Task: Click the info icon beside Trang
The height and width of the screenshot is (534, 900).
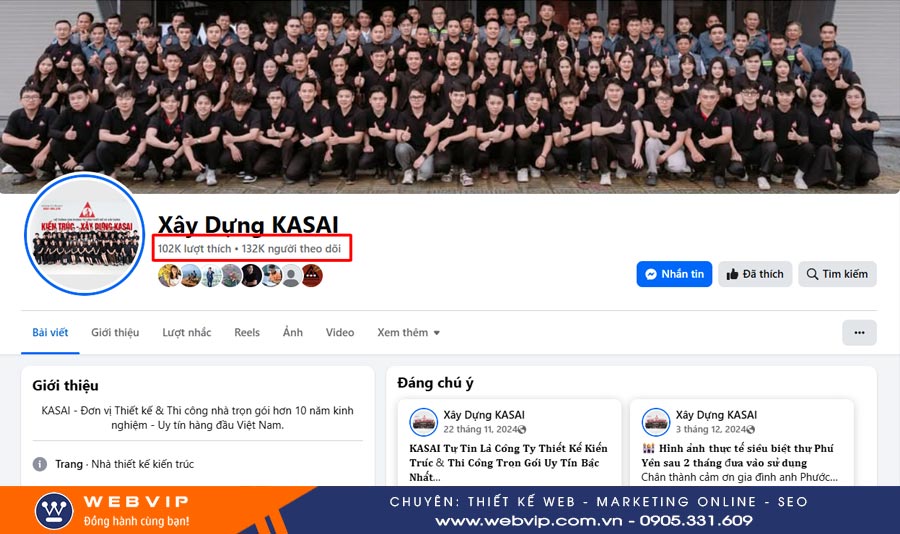Action: tap(40, 464)
